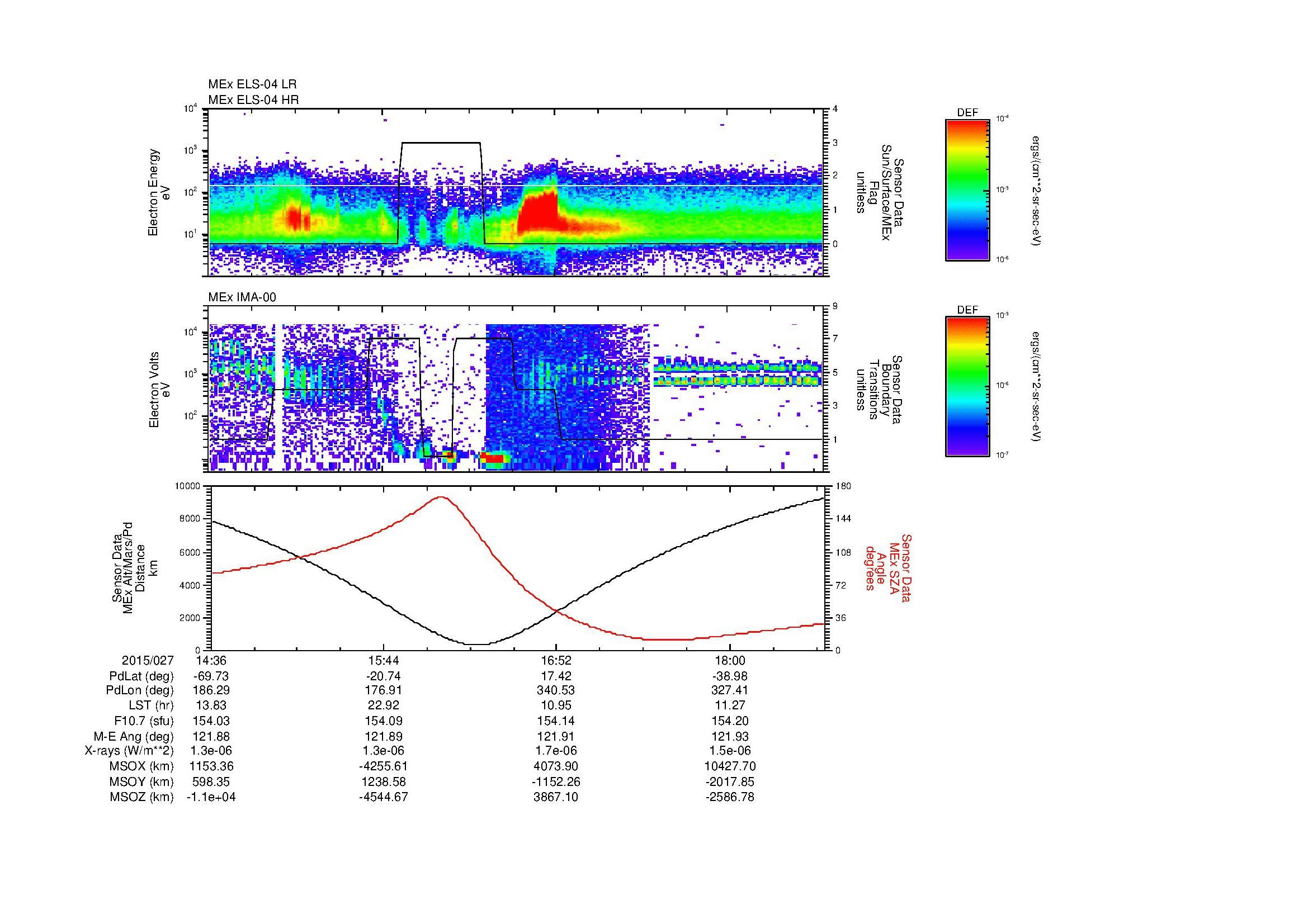Click the F10.7 value 154.14

556,721
